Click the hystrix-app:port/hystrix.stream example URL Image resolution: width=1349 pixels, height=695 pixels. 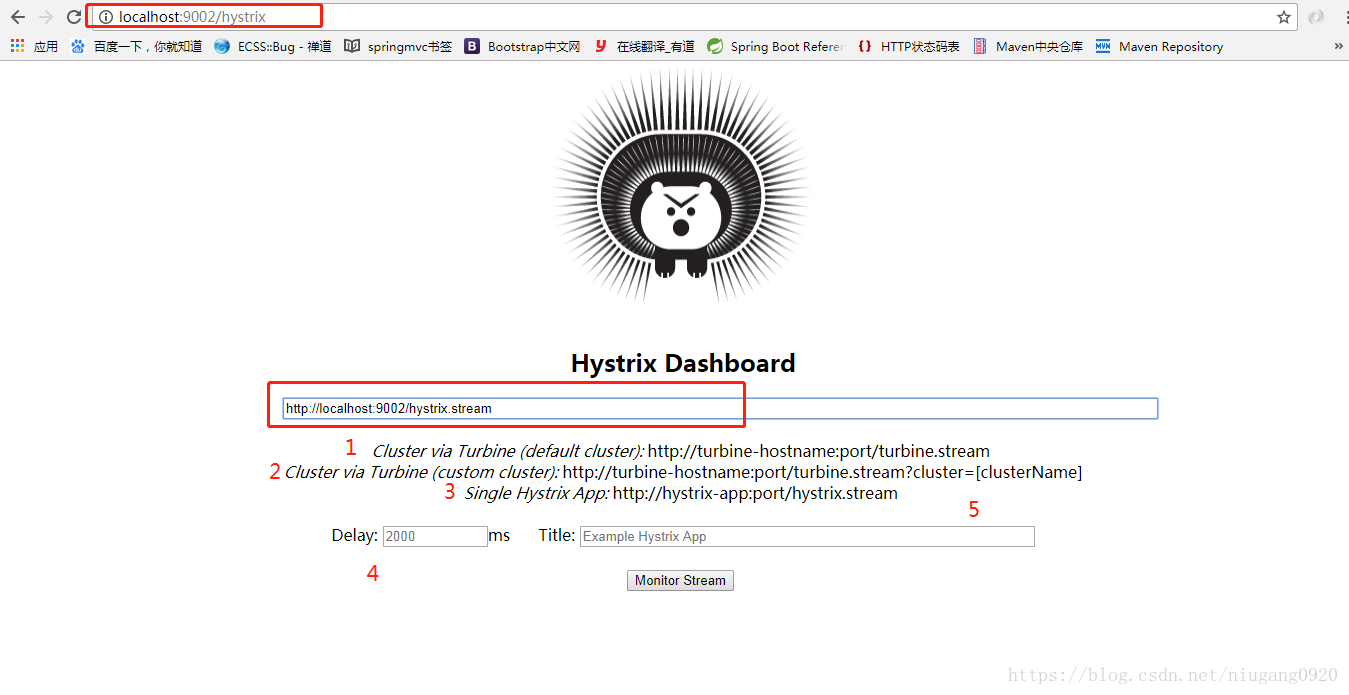click(755, 493)
